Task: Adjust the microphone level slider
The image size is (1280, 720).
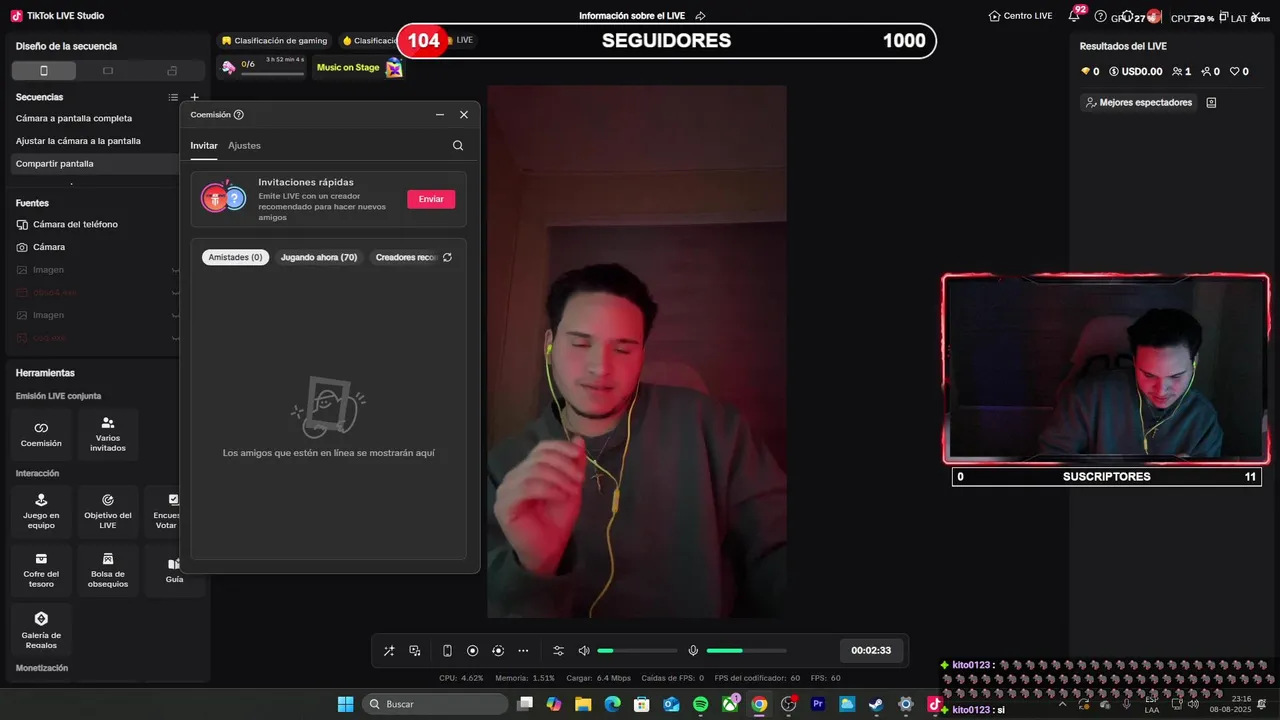Action: pyautogui.click(x=747, y=651)
